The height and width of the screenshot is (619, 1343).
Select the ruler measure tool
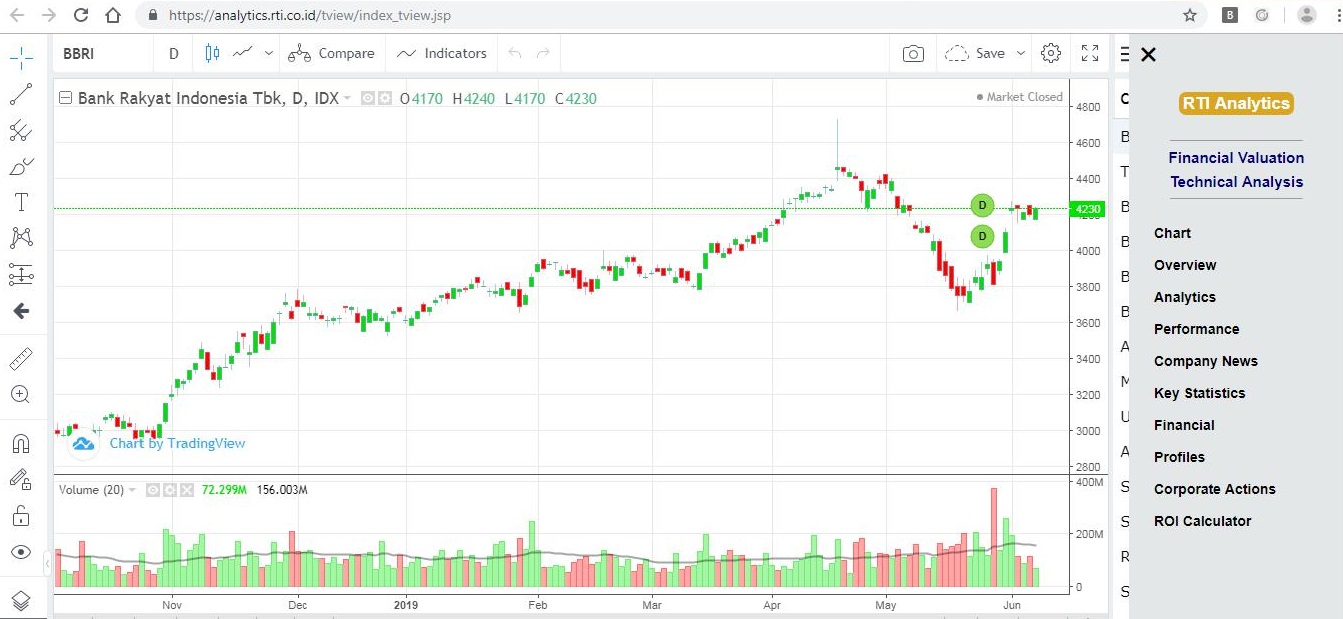pos(21,358)
